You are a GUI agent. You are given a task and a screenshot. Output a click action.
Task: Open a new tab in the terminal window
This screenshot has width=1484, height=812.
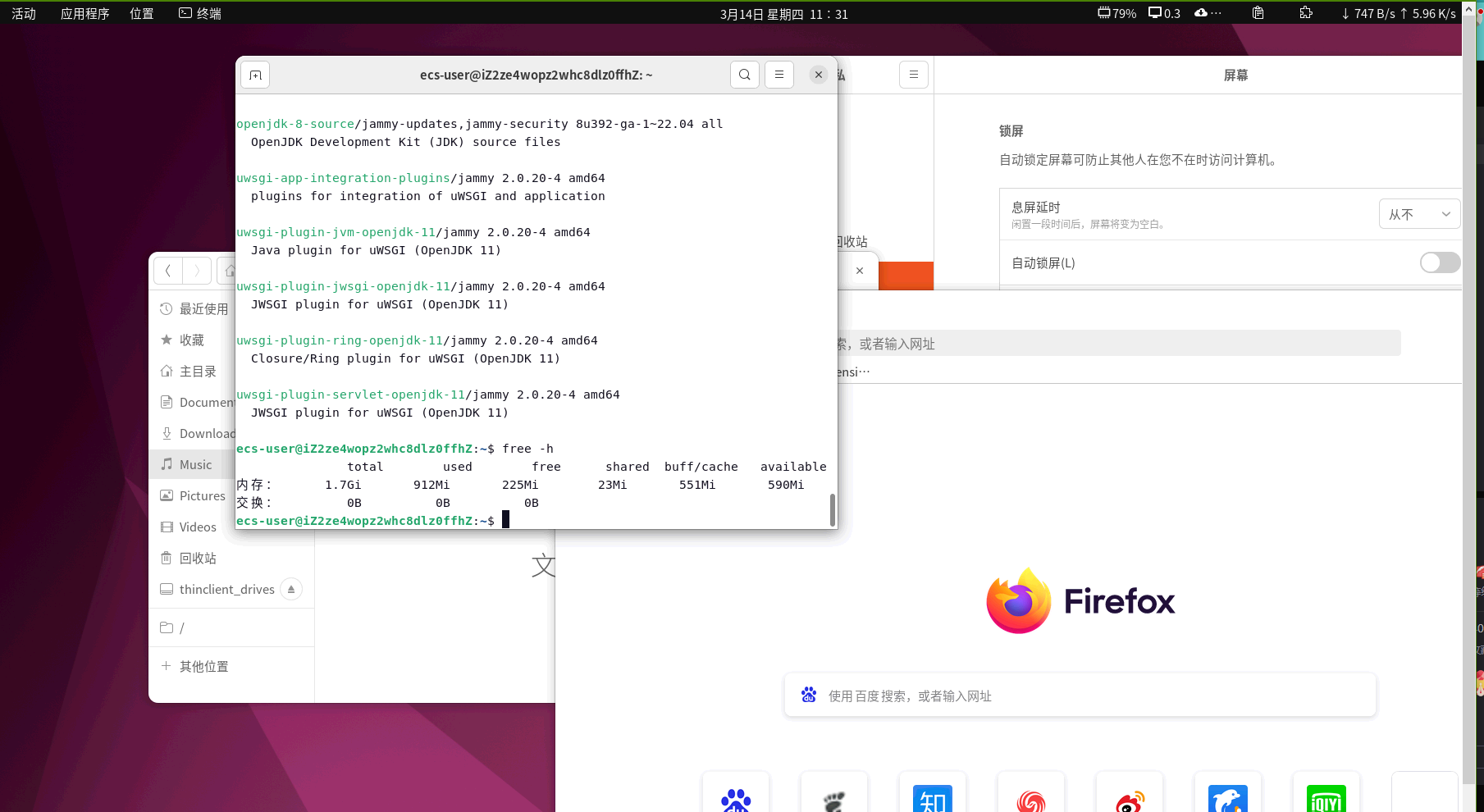(255, 75)
